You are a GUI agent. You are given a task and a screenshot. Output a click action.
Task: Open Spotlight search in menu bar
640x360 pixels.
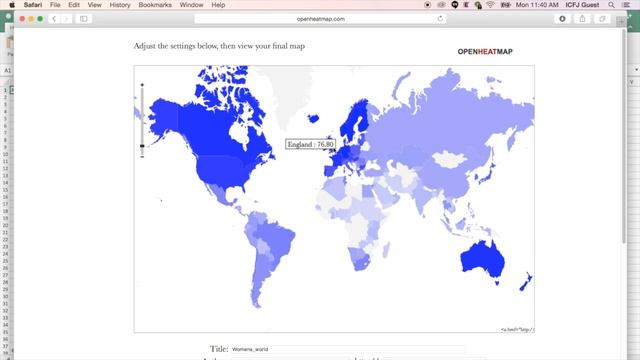611,5
